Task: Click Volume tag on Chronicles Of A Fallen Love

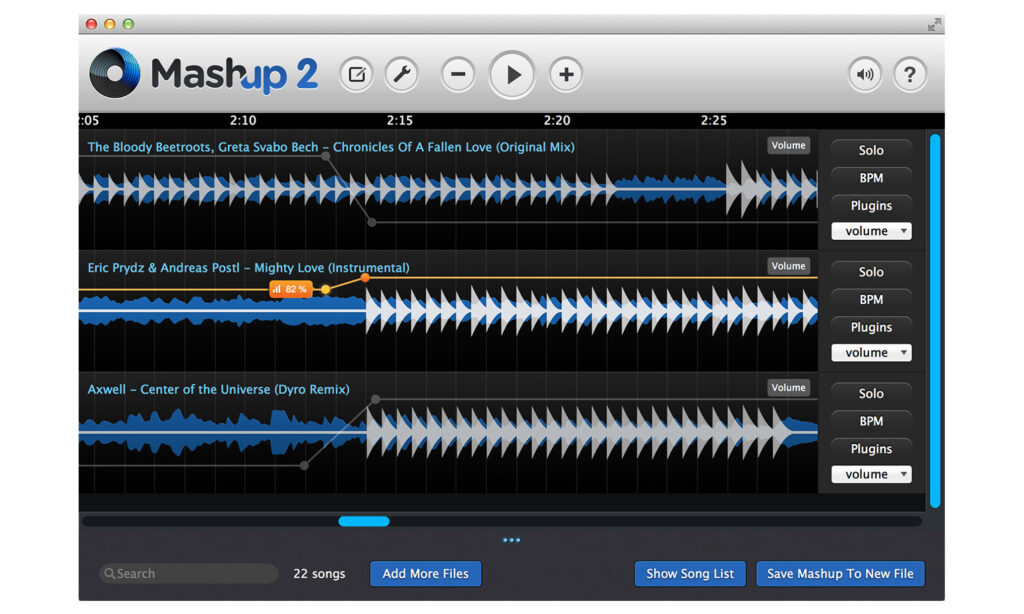Action: [x=788, y=145]
